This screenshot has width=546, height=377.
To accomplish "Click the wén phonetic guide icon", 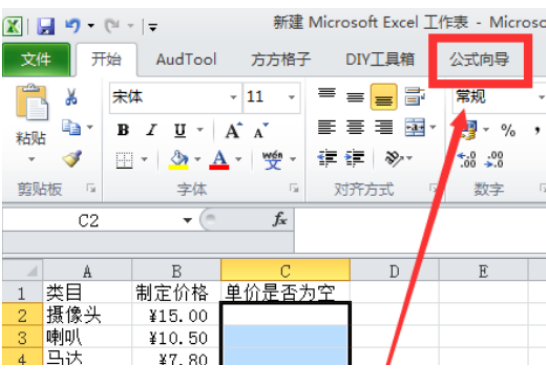I will 273,160.
